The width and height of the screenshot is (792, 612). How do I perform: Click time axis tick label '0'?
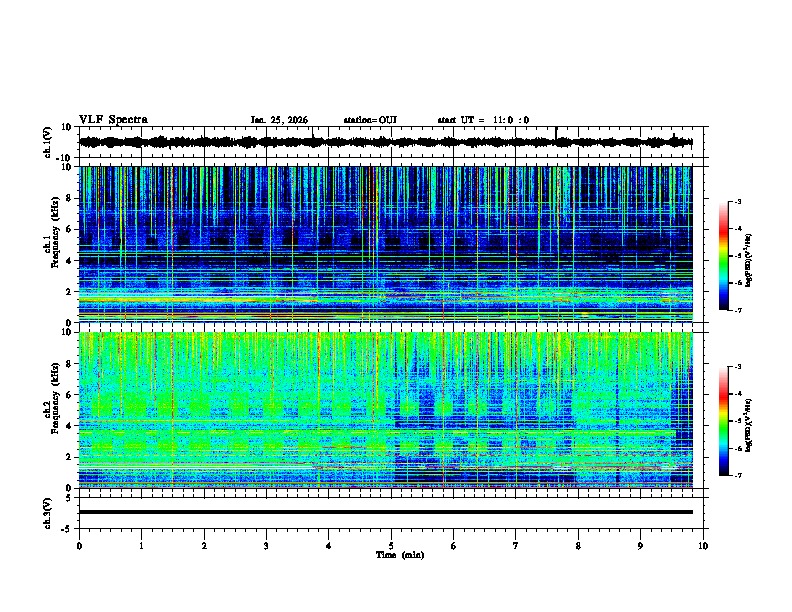click(x=79, y=546)
